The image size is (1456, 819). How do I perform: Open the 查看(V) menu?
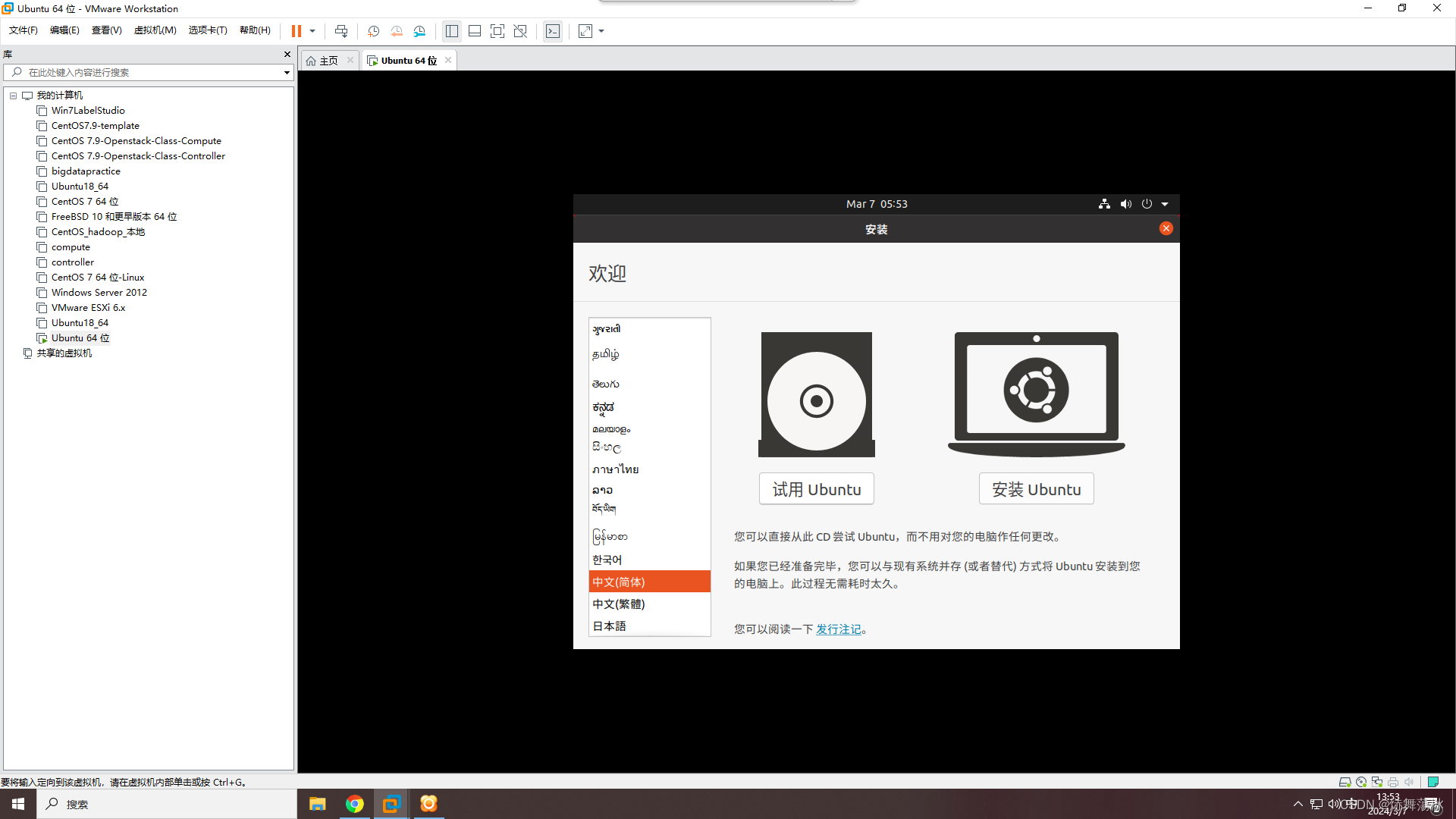pyautogui.click(x=107, y=30)
